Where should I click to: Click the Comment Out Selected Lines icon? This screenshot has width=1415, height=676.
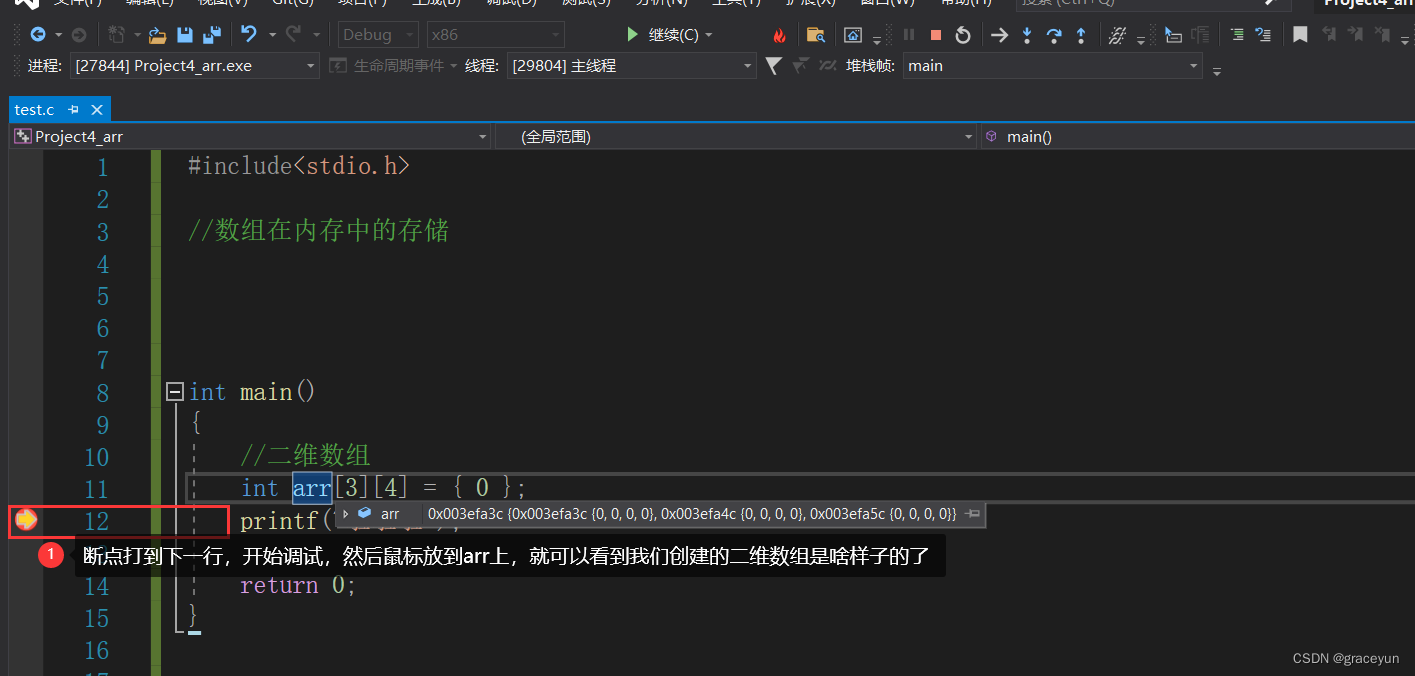pos(1237,35)
